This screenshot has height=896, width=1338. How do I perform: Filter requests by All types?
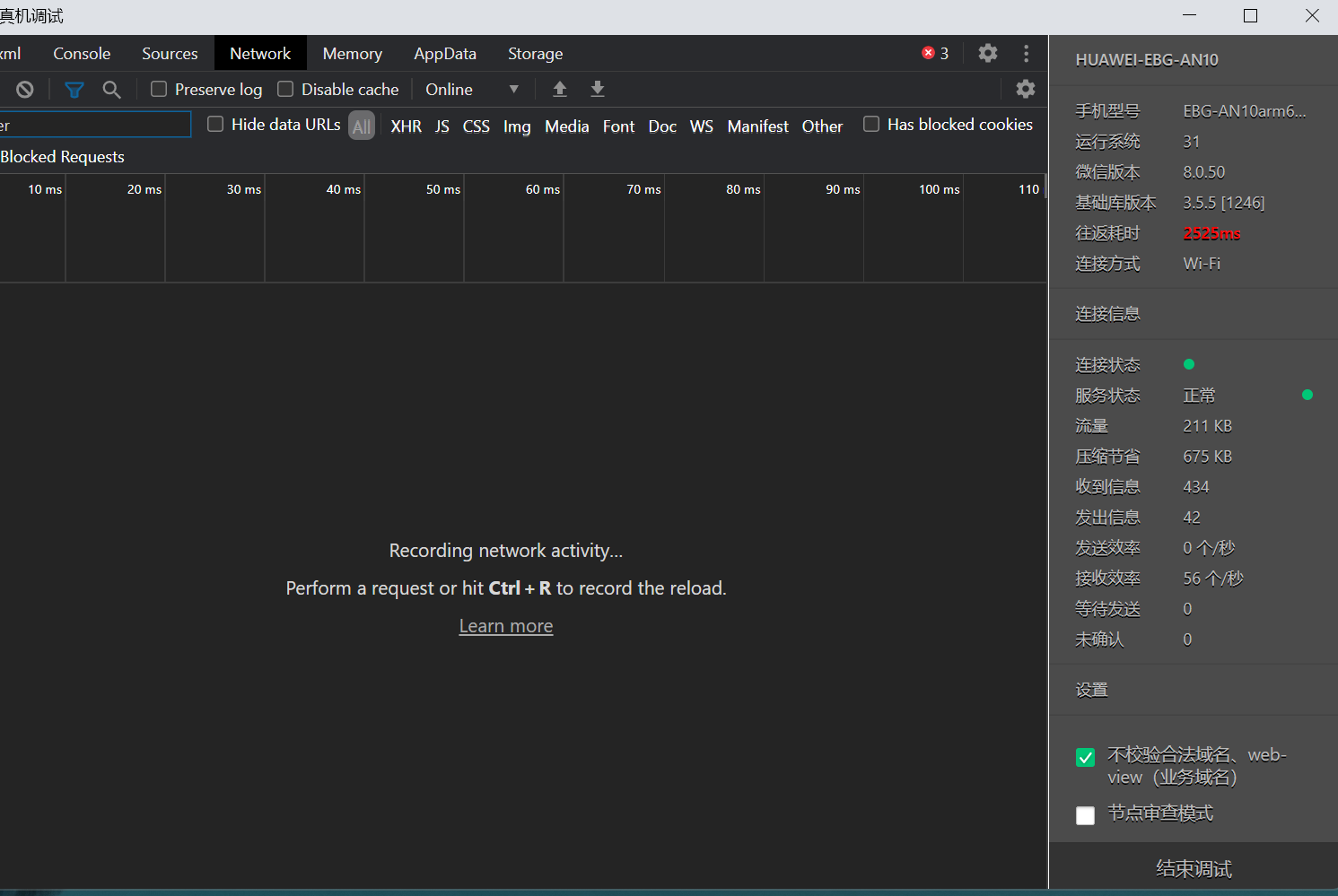[x=362, y=126]
